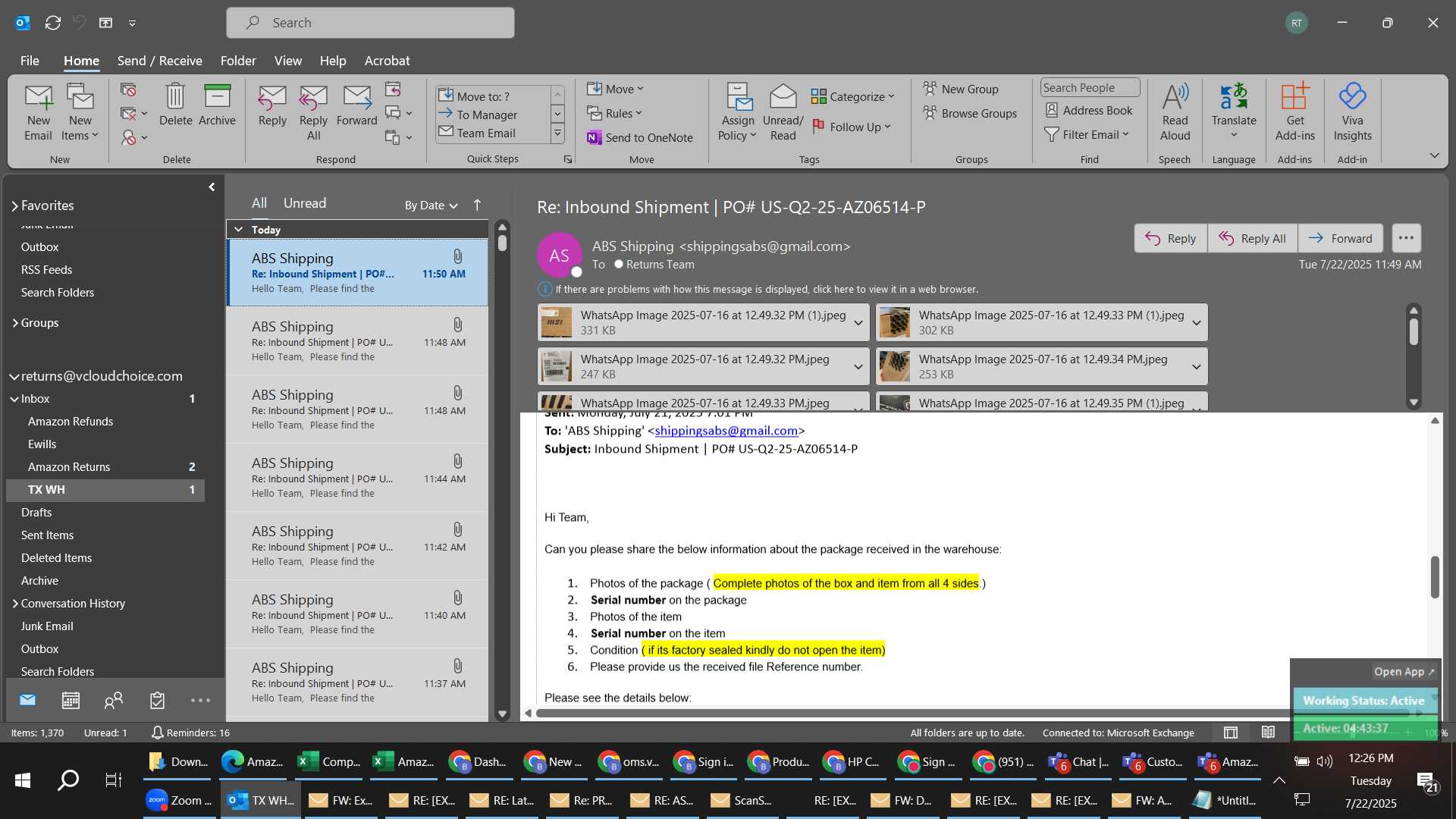This screenshot has width=1456, height=819.
Task: Create a New Group
Action: click(961, 89)
